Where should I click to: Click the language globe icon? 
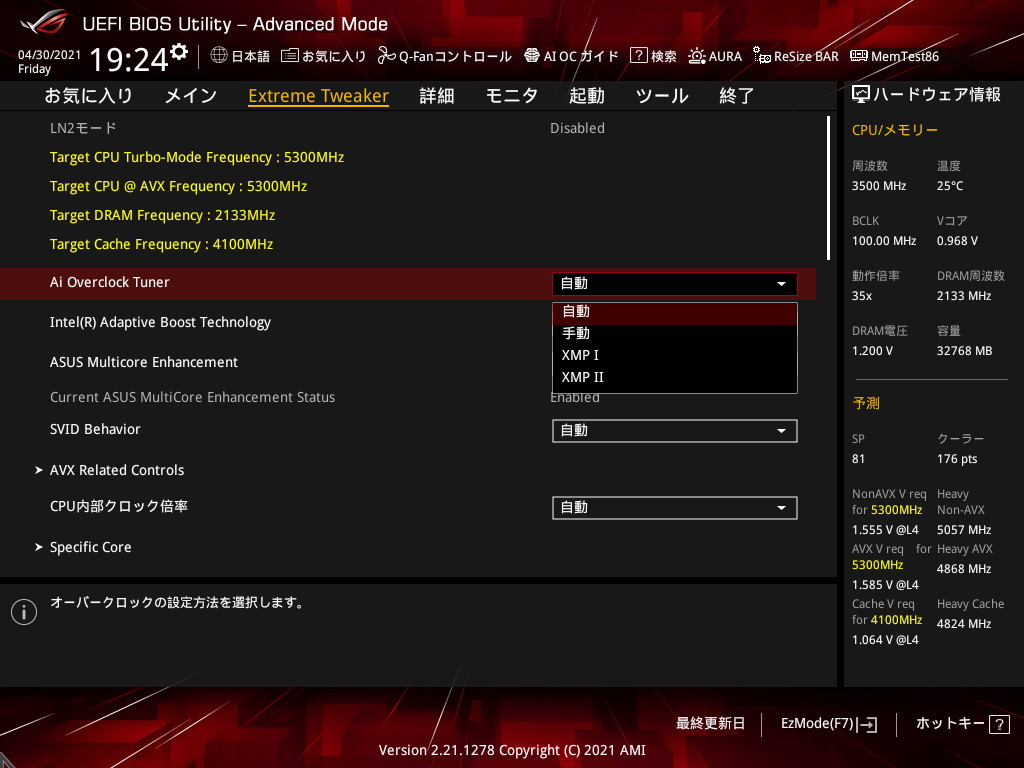click(219, 56)
